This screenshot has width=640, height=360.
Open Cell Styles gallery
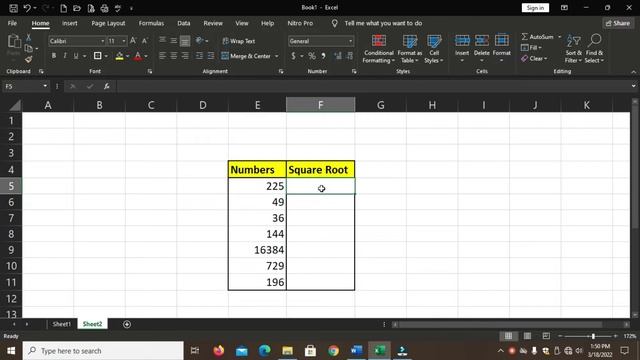[x=434, y=49]
